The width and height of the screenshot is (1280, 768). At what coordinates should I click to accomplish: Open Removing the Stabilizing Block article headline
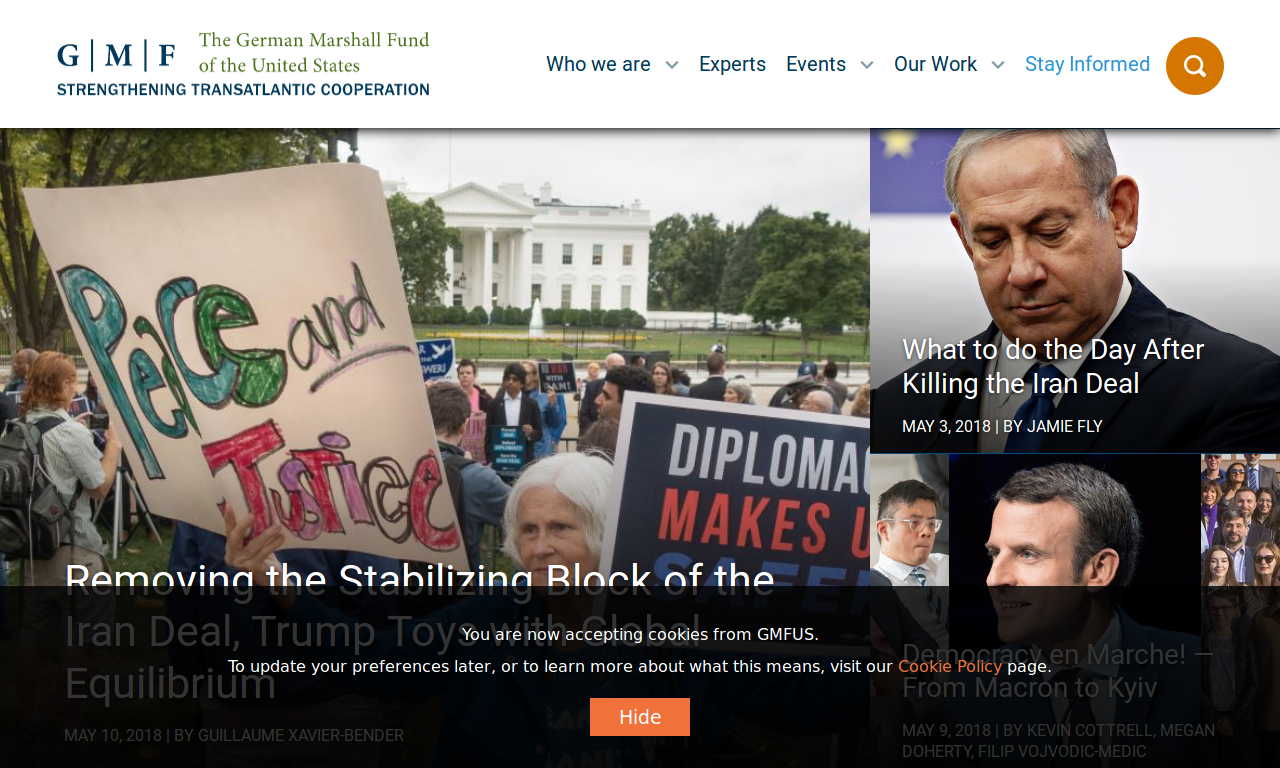tap(420, 632)
